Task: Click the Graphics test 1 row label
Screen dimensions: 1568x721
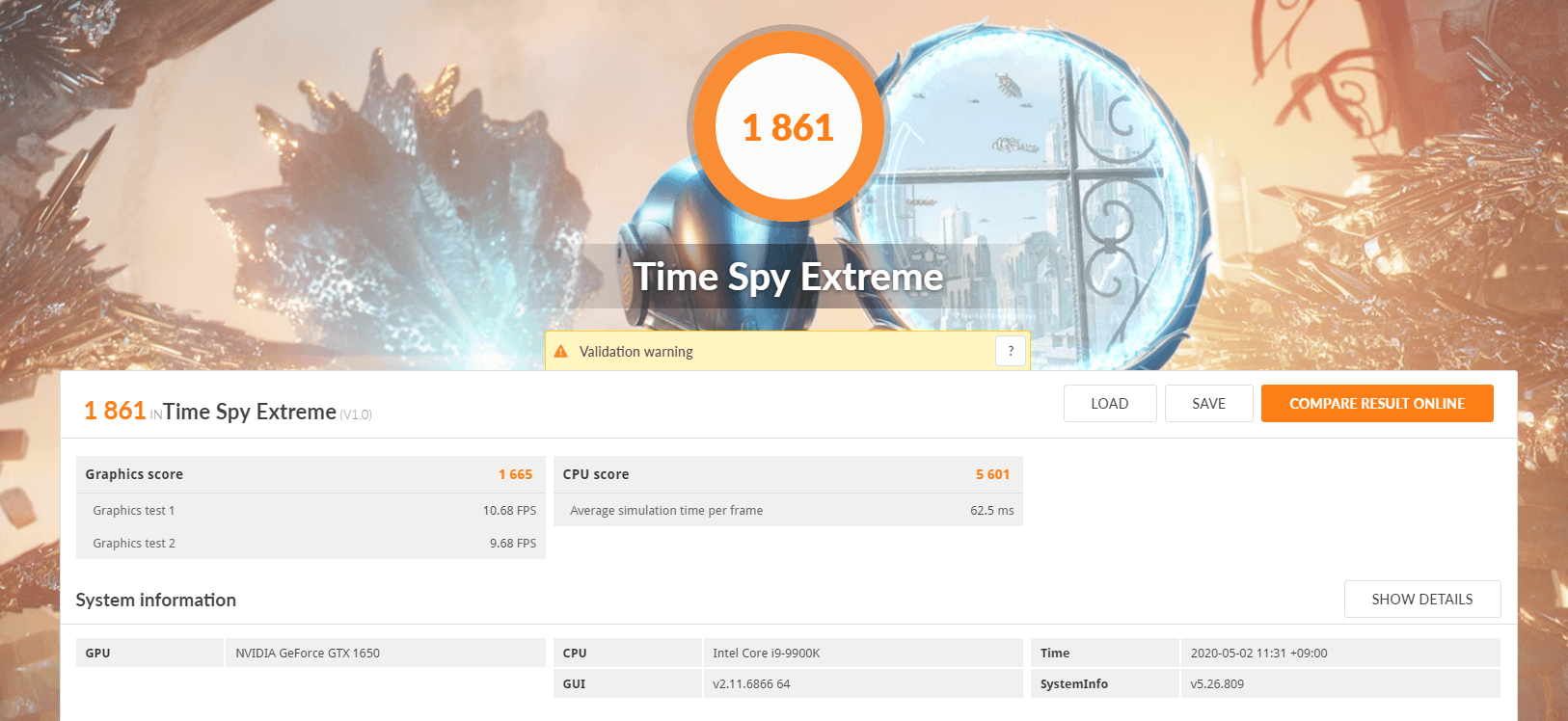Action: [x=134, y=511]
